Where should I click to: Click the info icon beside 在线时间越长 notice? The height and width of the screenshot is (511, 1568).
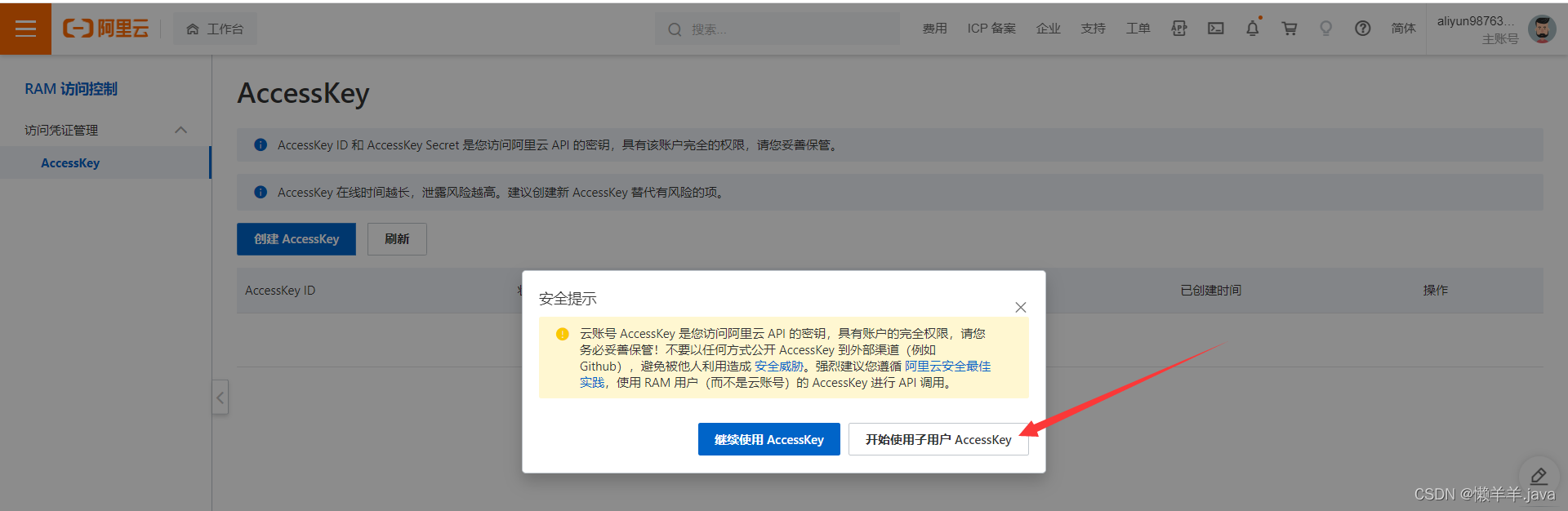click(261, 192)
